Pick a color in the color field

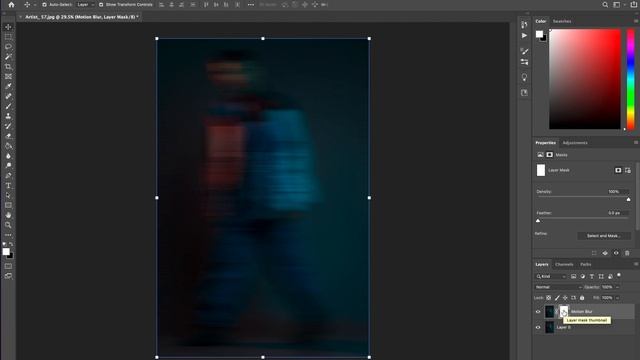pyautogui.click(x=584, y=79)
